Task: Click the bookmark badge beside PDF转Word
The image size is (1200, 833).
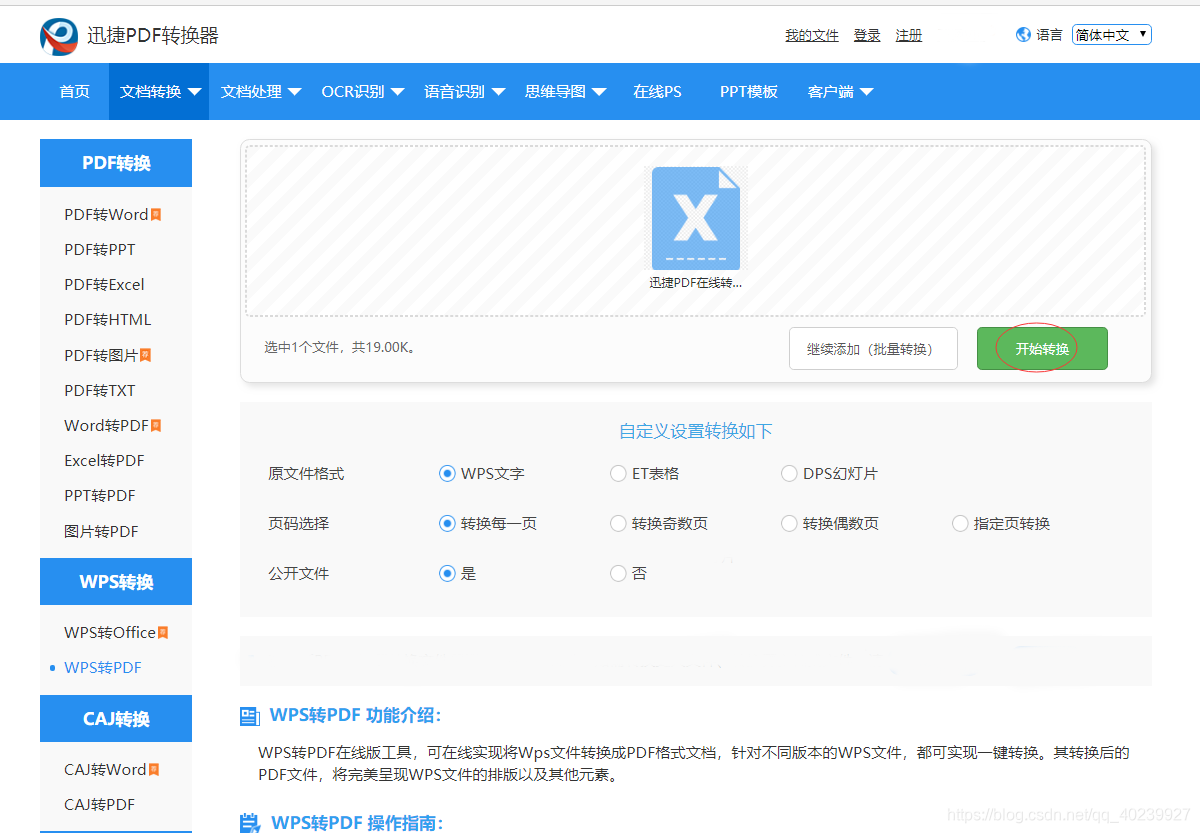Action: click(x=156, y=215)
